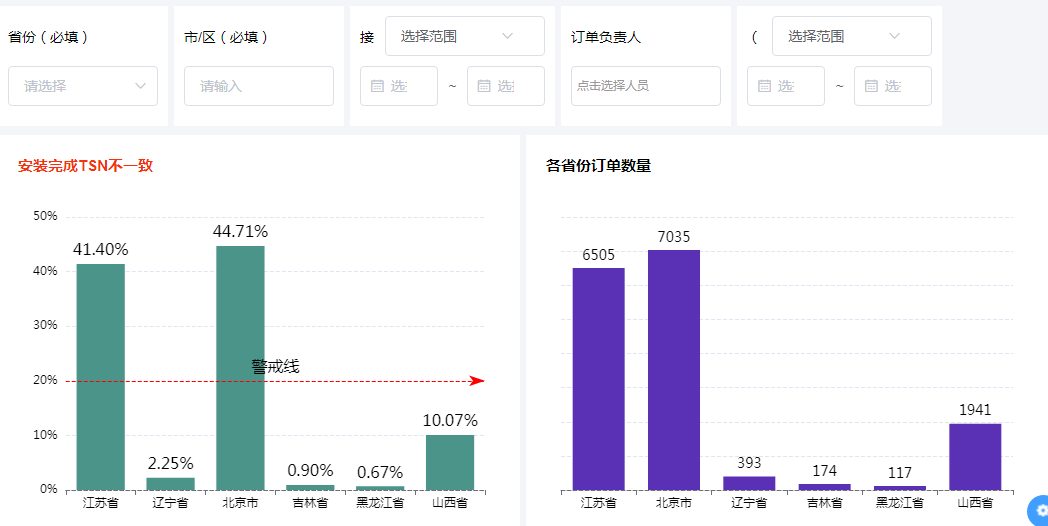Select the purple 山西省 bar with 1941 orders
The height and width of the screenshot is (526, 1048).
click(975, 457)
